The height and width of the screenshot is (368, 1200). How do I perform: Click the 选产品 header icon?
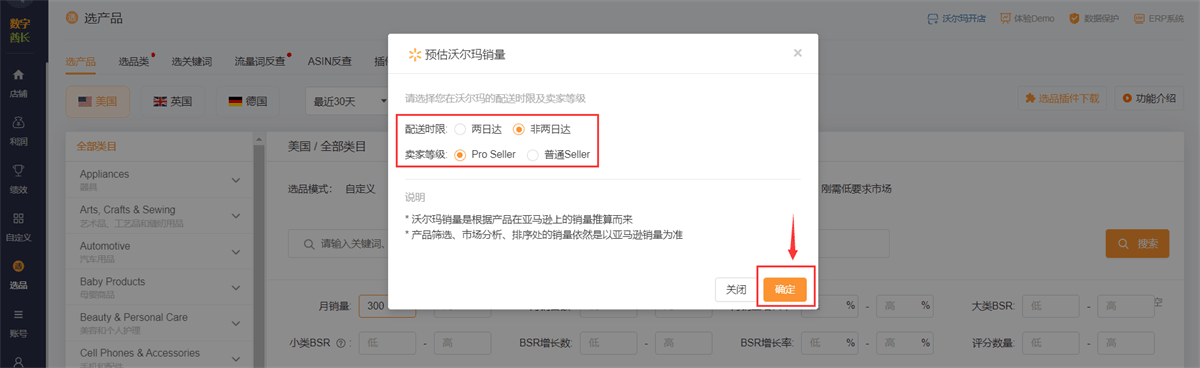coord(71,18)
